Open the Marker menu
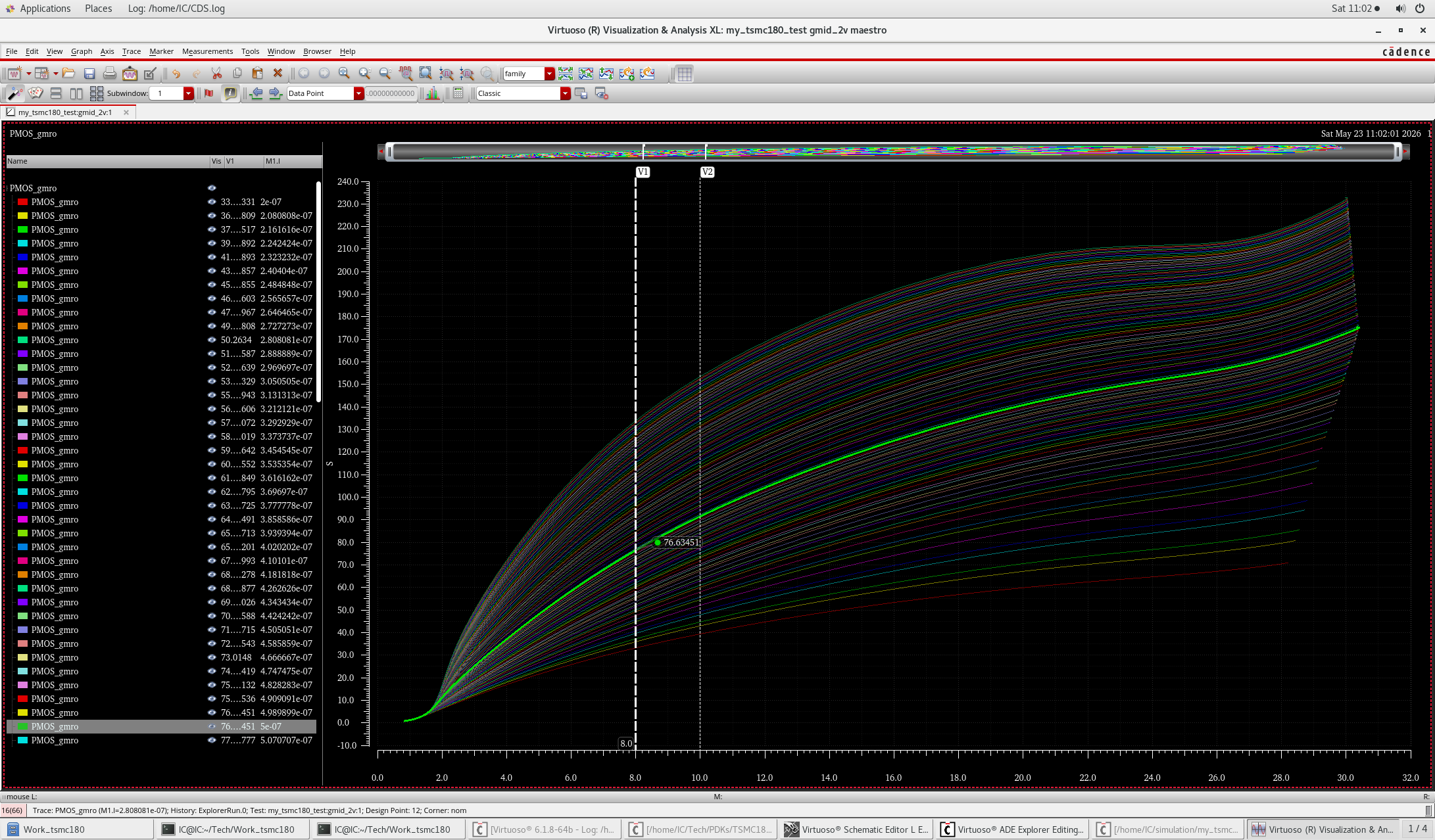The width and height of the screenshot is (1435, 840). click(x=161, y=51)
